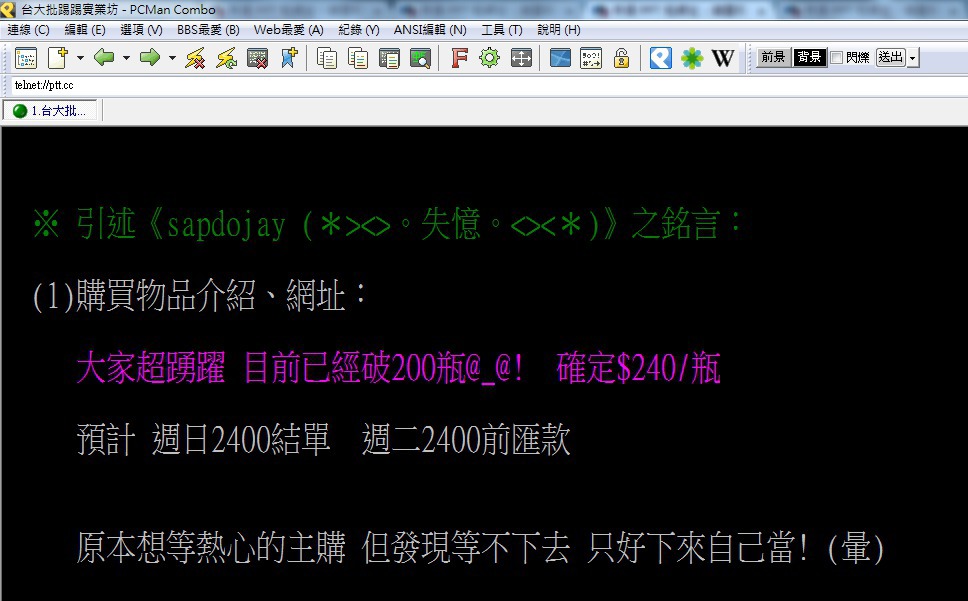The height and width of the screenshot is (601, 968).
Task: Open the ANSI編輯 (N) menu
Action: (x=430, y=30)
